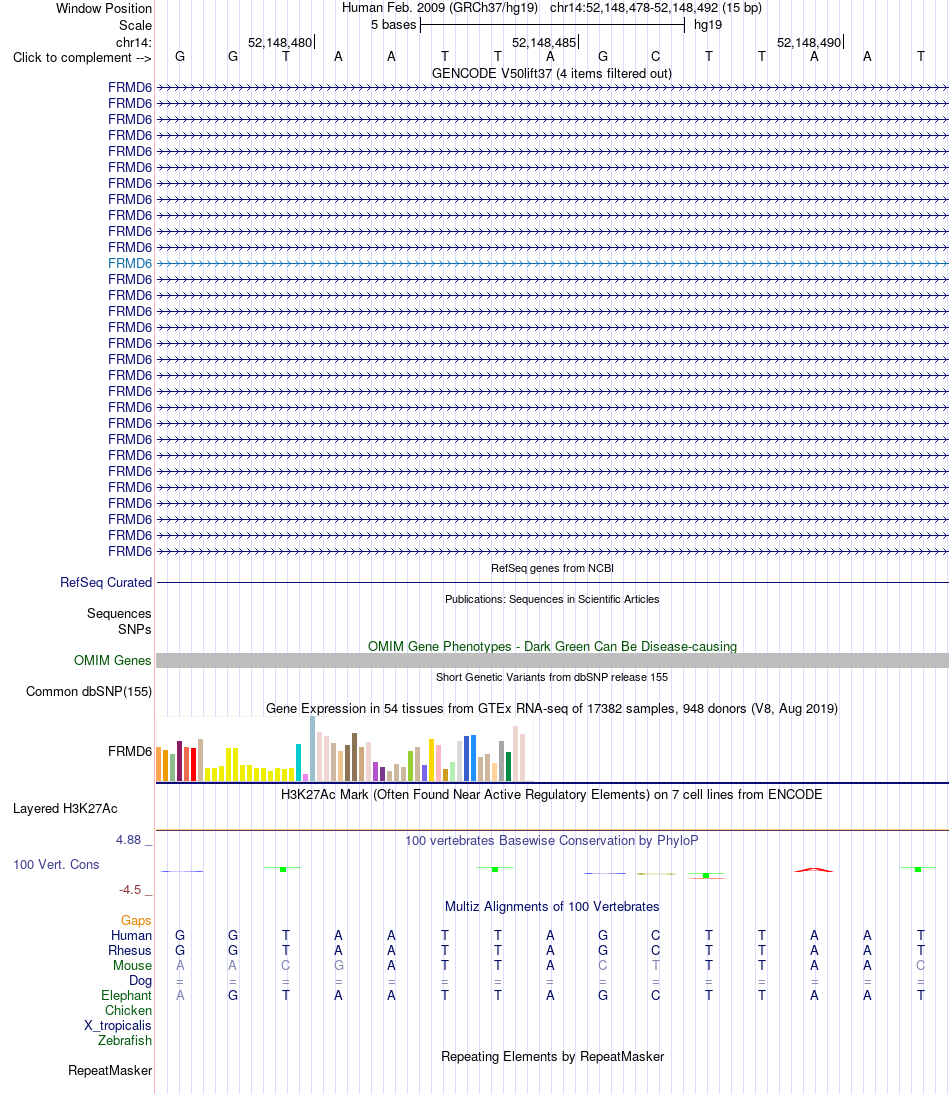This screenshot has width=950, height=1094.
Task: Click the '100 Vert. Cons' track label
Action: pos(56,864)
